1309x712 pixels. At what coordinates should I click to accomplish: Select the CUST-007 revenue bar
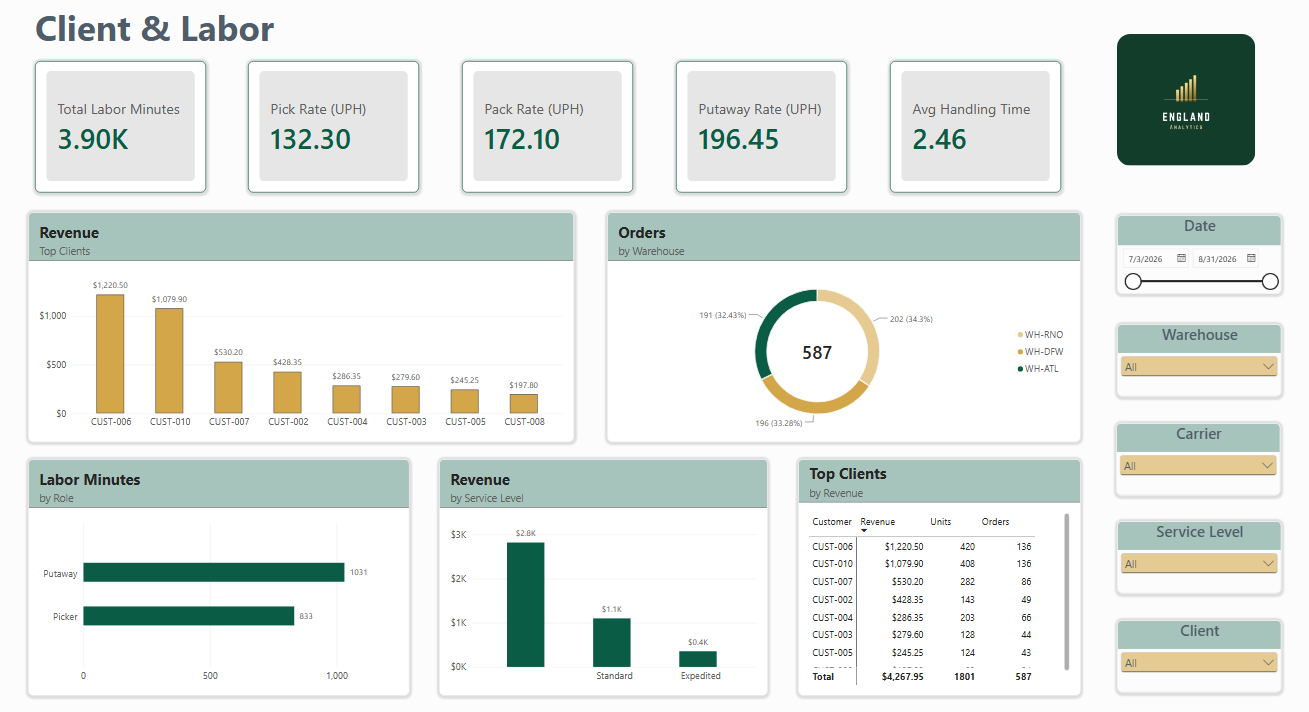[228, 387]
